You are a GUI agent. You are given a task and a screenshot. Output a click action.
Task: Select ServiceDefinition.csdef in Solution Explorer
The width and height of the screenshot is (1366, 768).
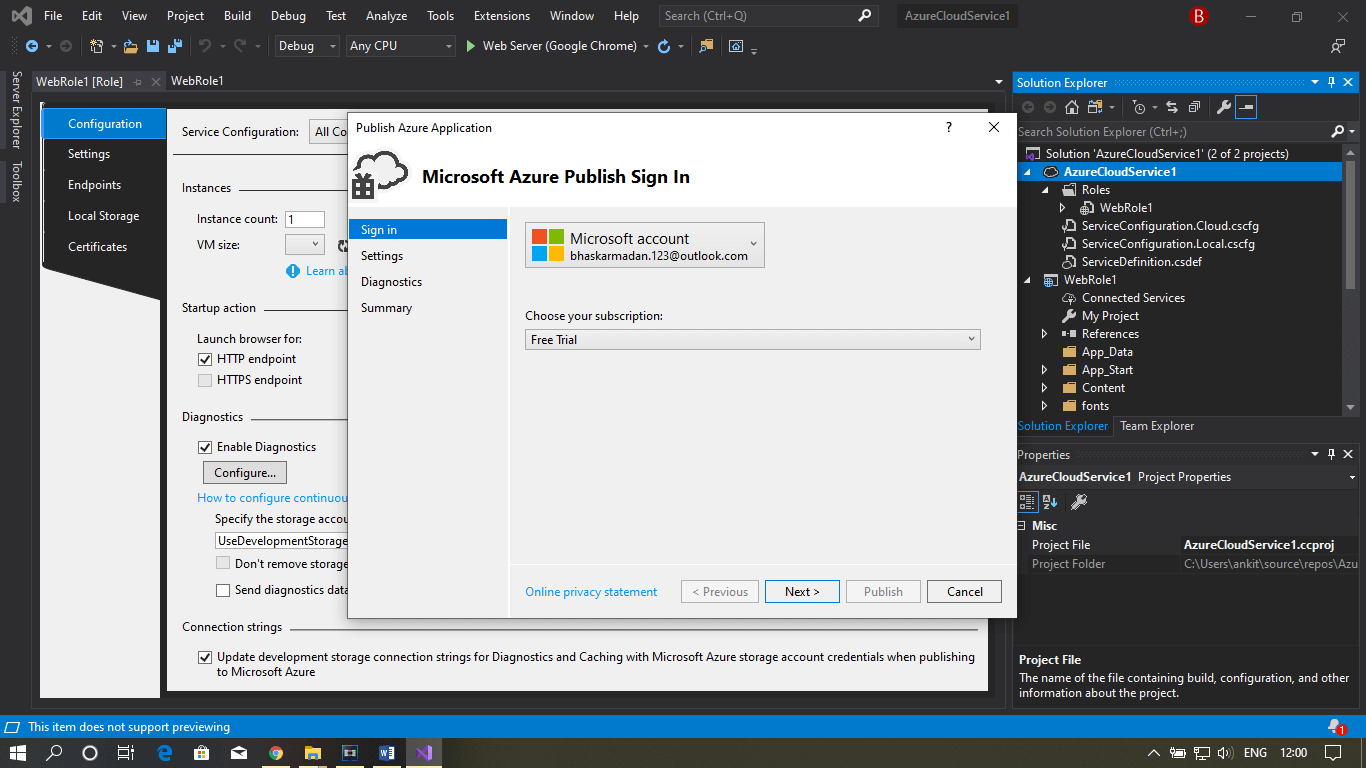pos(1141,262)
